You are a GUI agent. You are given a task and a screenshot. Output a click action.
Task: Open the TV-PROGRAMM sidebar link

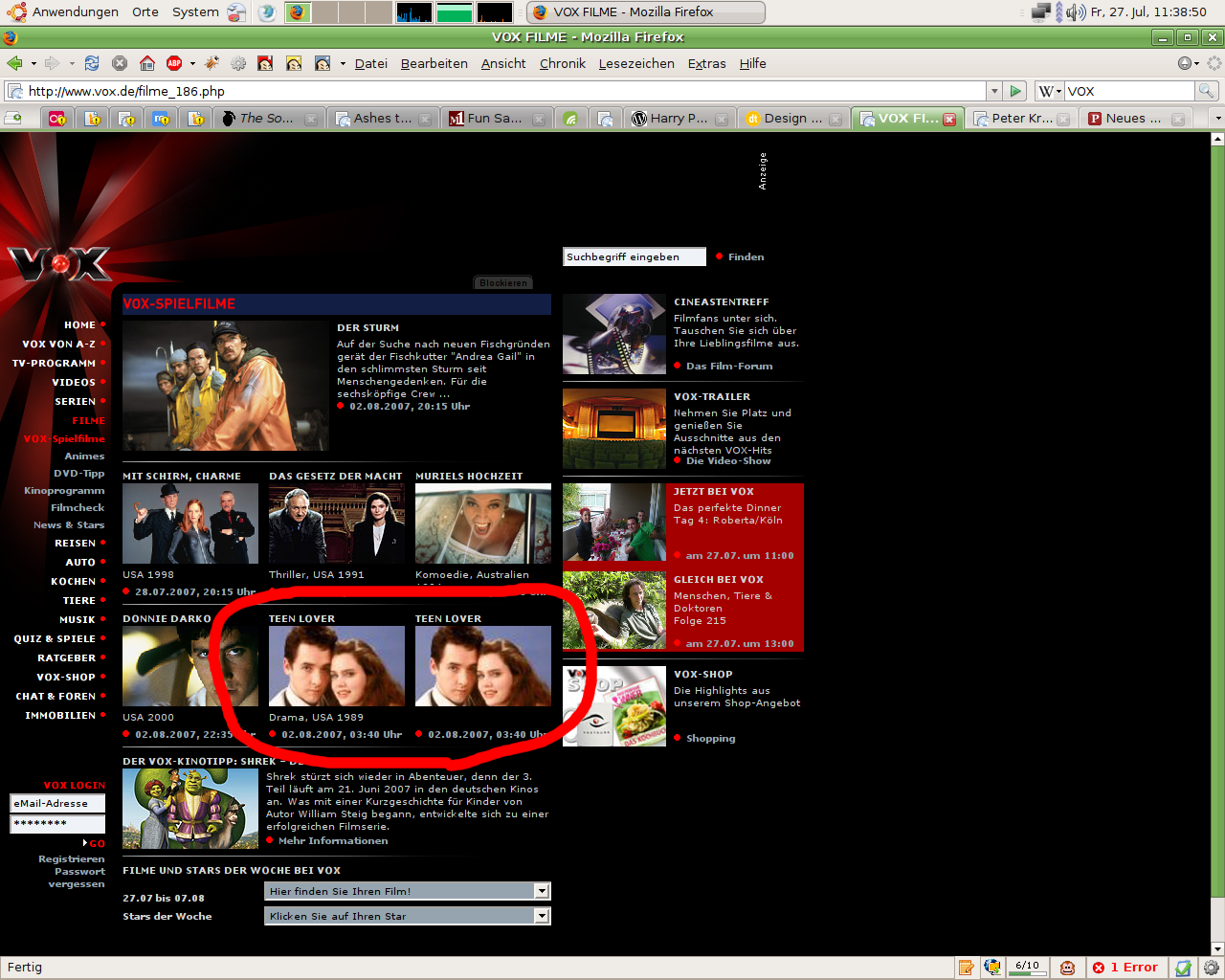pyautogui.click(x=54, y=363)
